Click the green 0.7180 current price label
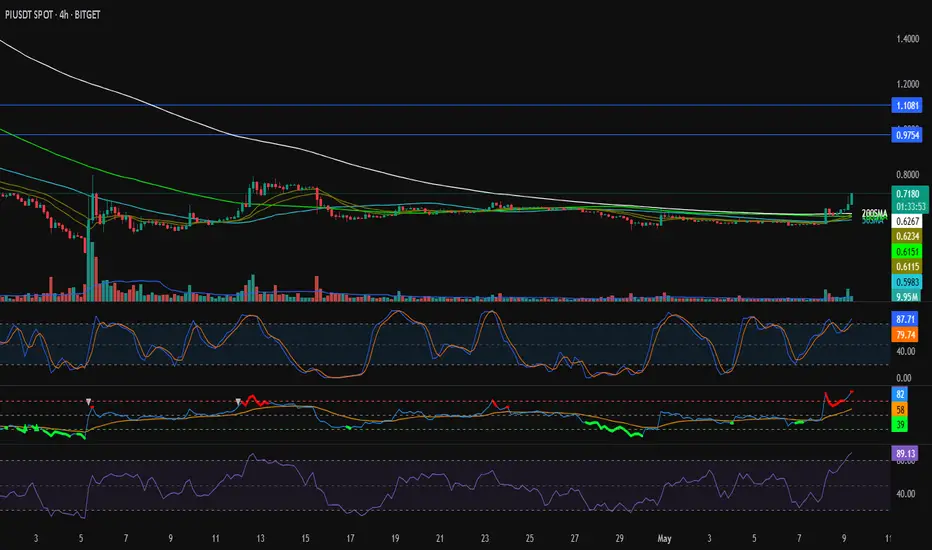The image size is (932, 550). 909,194
